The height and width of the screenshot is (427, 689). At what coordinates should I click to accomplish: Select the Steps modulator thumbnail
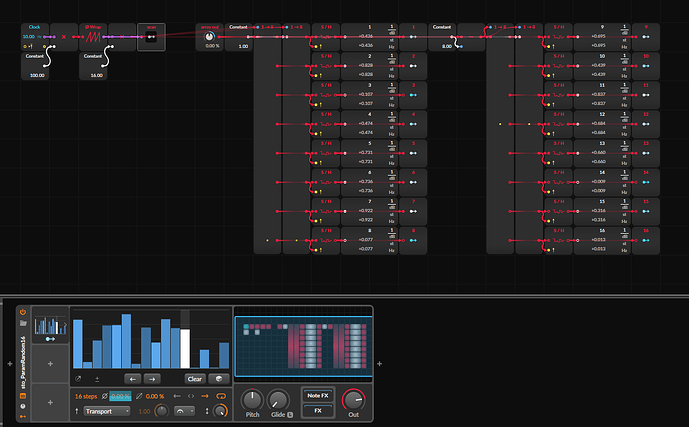(x=50, y=324)
